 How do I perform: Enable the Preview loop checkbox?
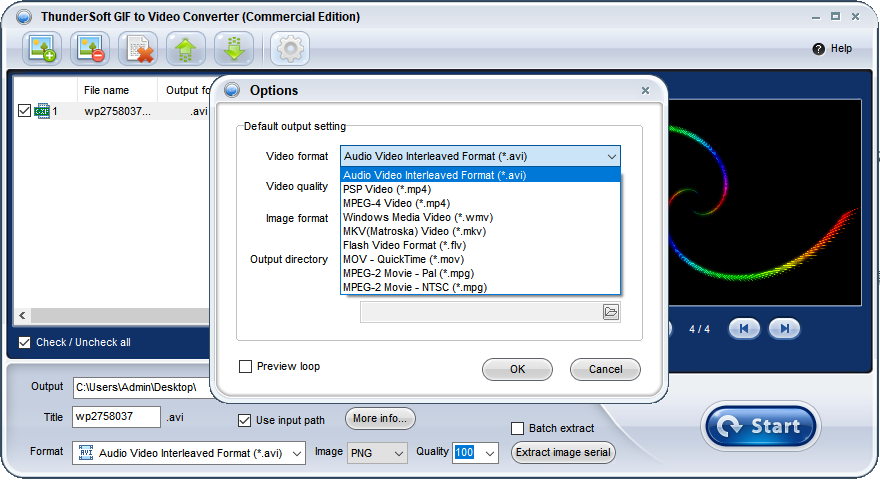point(245,367)
